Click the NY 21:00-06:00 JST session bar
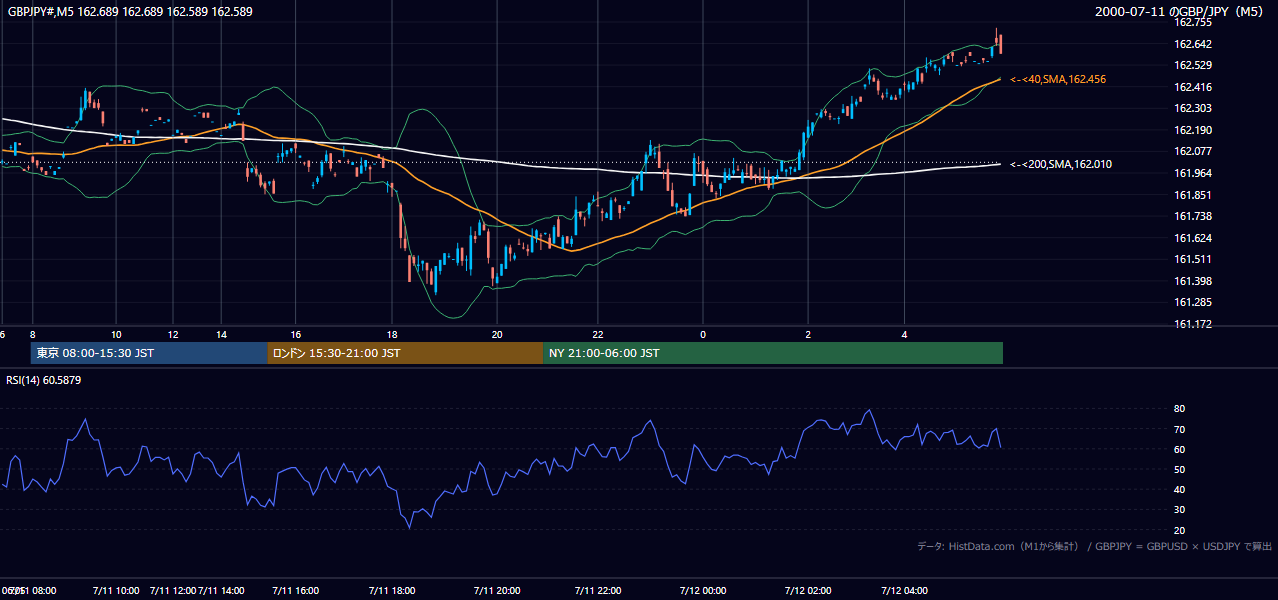 [773, 353]
